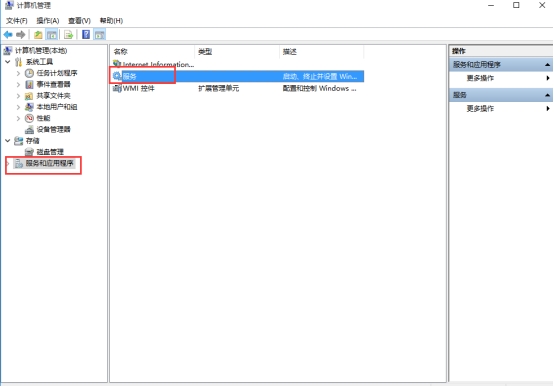Image resolution: width=554 pixels, height=387 pixels.
Task: Sort by the 名称 column header
Action: (152, 52)
